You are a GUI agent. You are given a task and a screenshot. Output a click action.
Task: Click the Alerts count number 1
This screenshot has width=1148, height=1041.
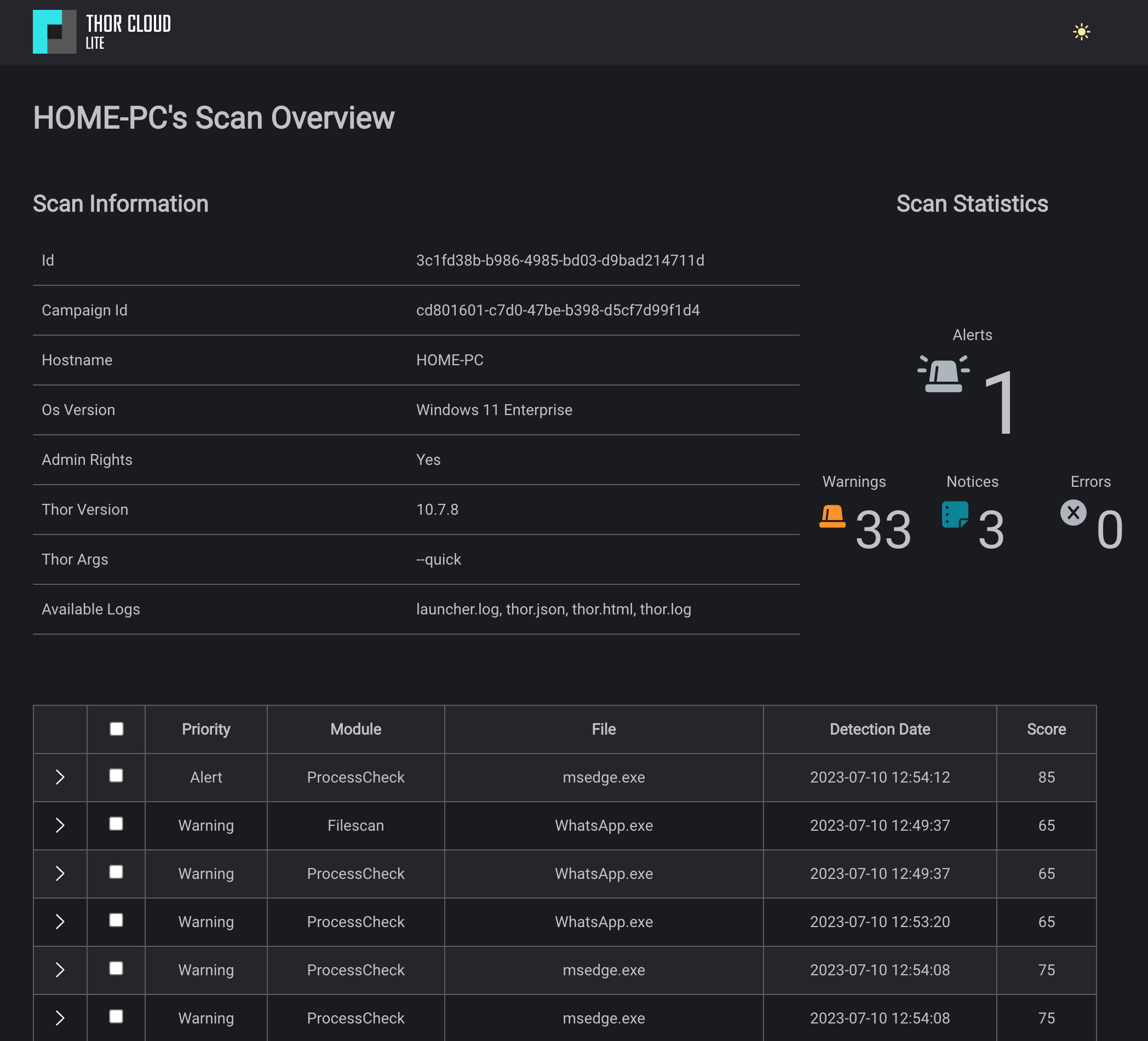[1000, 402]
